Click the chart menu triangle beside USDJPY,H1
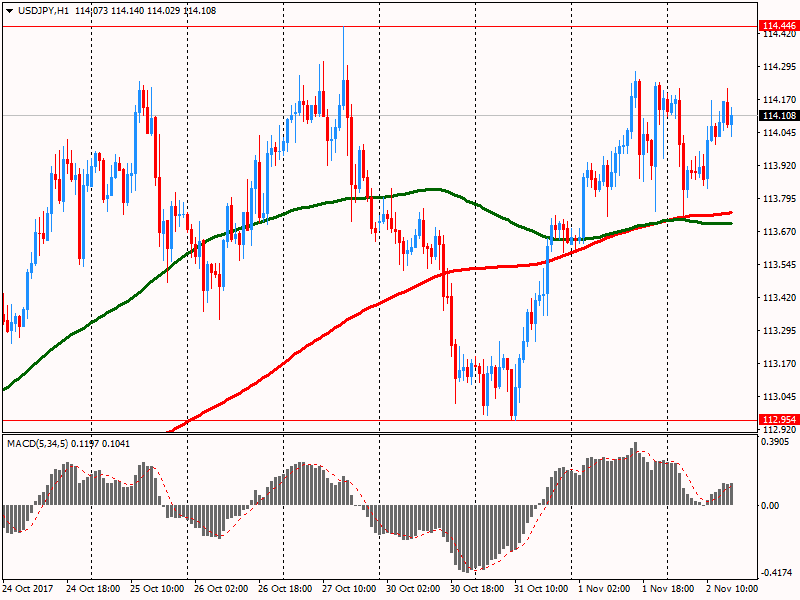 click(x=9, y=11)
